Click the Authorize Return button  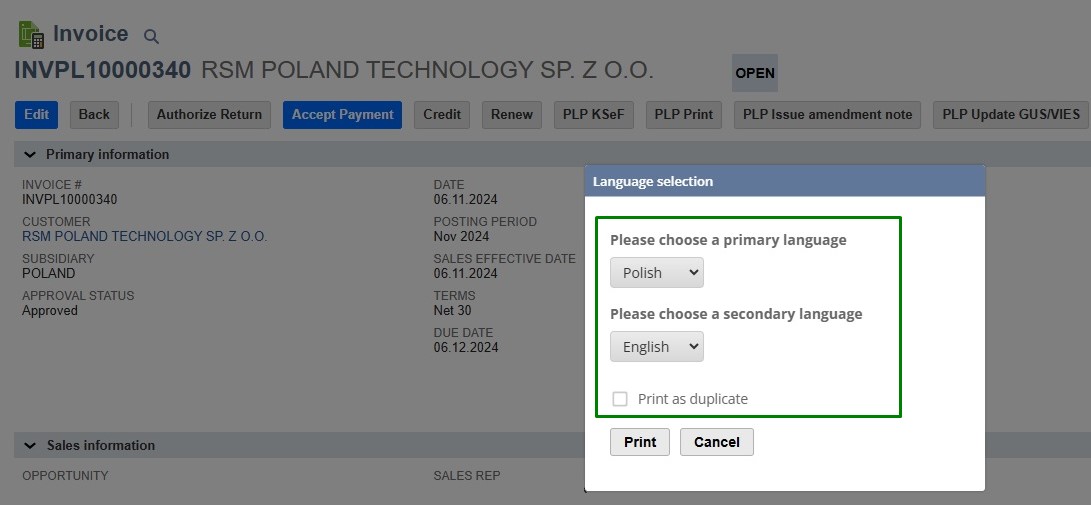pos(209,115)
